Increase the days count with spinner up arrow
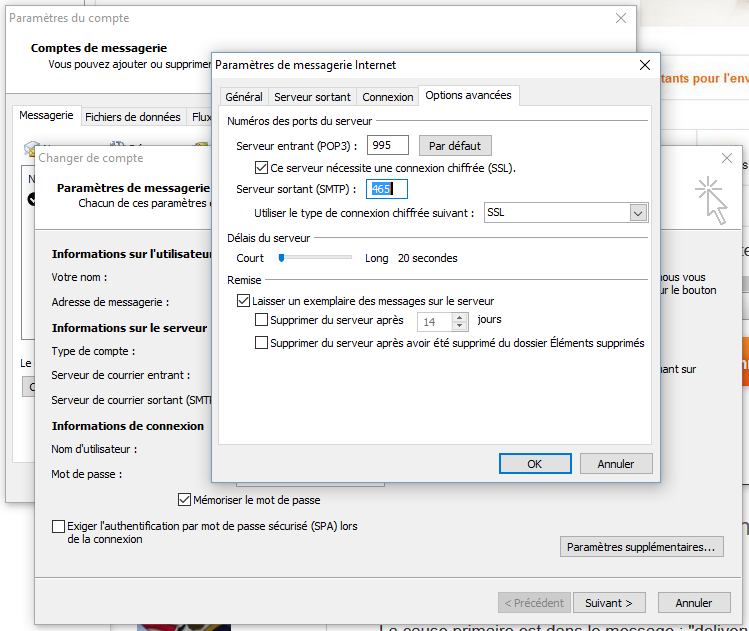This screenshot has height=631, width=749. pos(460,318)
